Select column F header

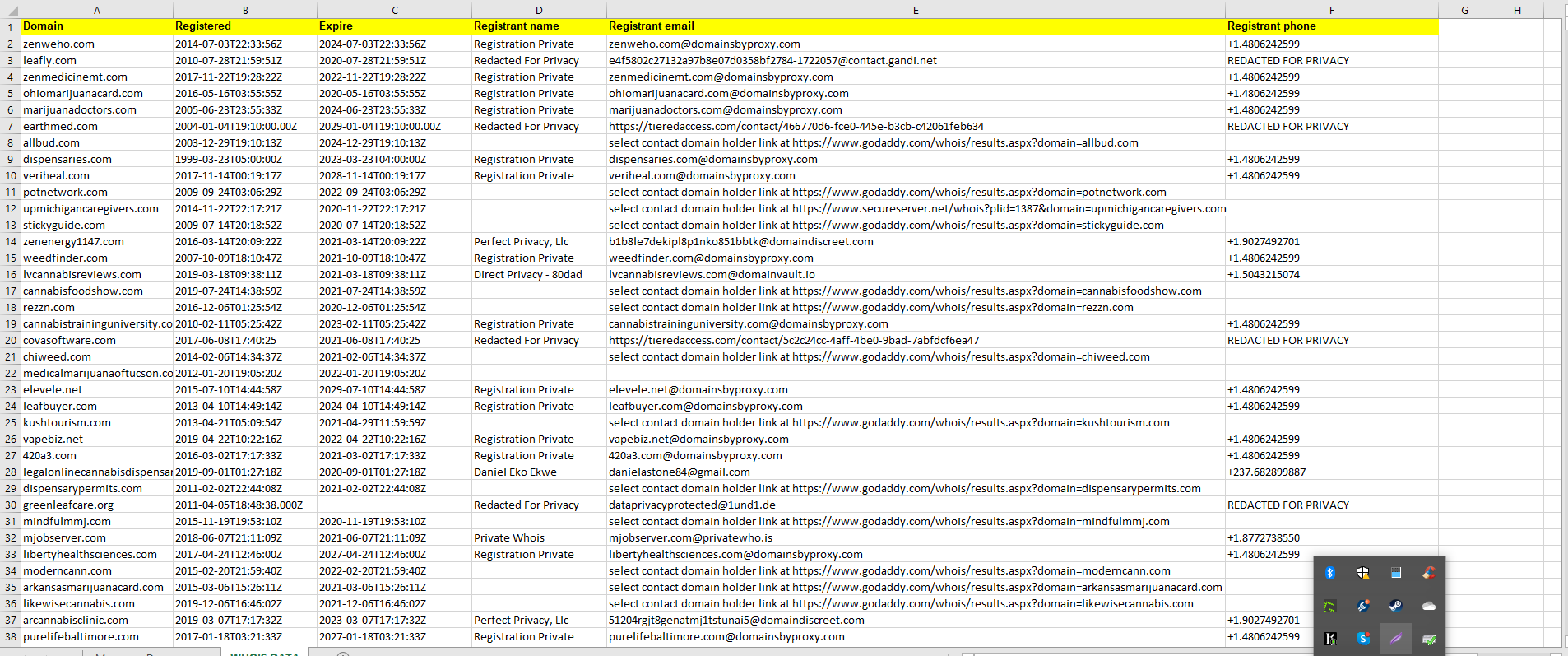pos(1331,11)
